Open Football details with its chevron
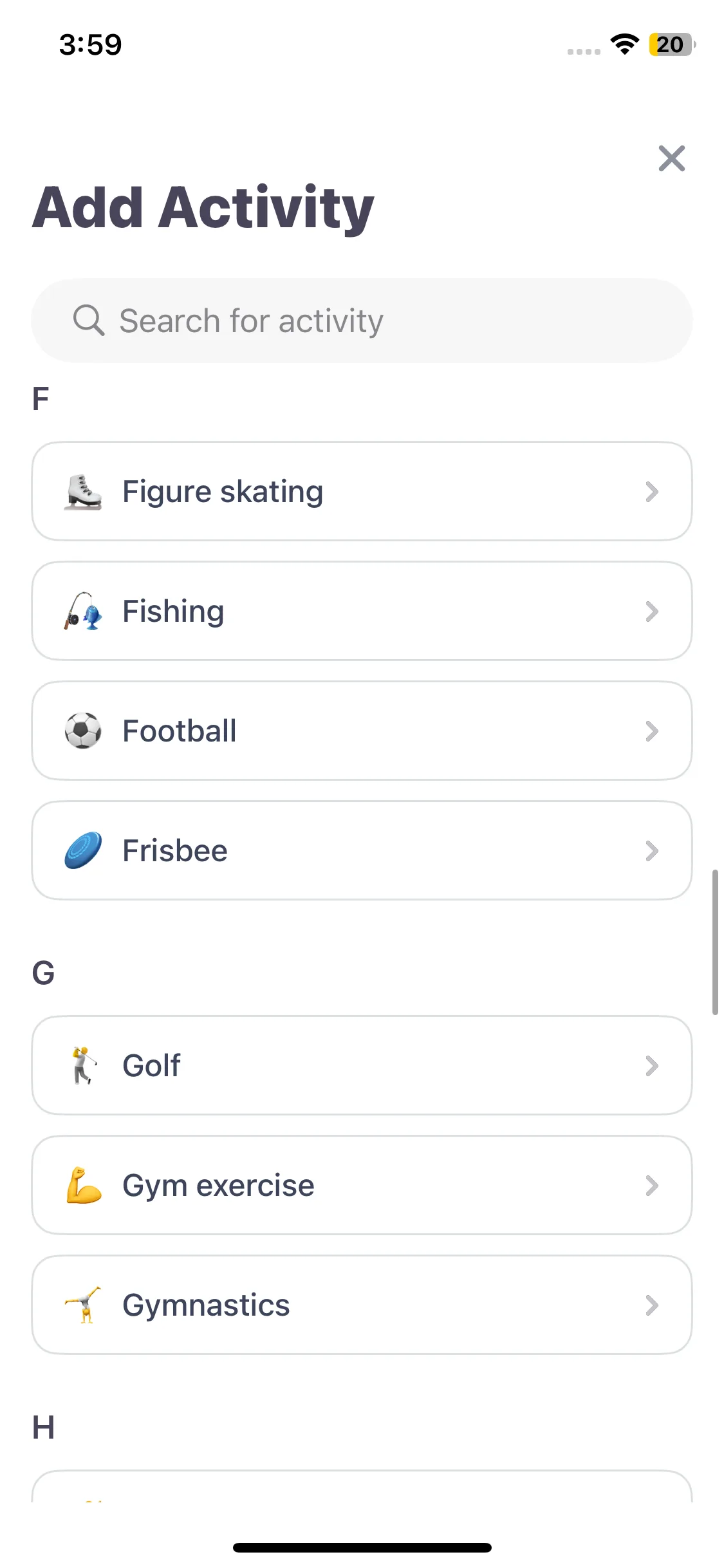Image resolution: width=724 pixels, height=1568 pixels. pyautogui.click(x=652, y=731)
